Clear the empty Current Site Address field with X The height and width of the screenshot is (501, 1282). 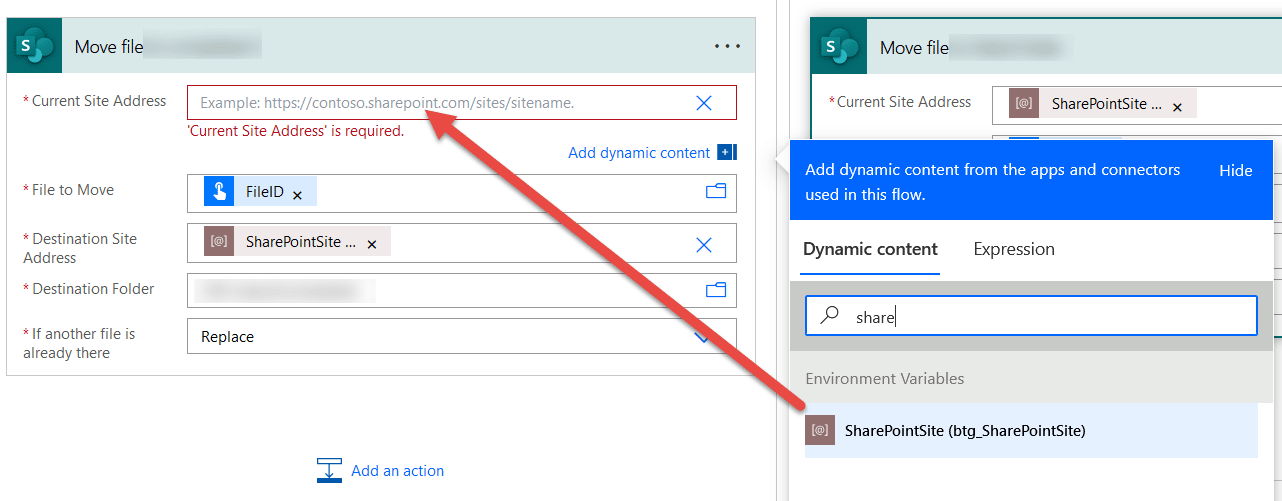point(704,103)
